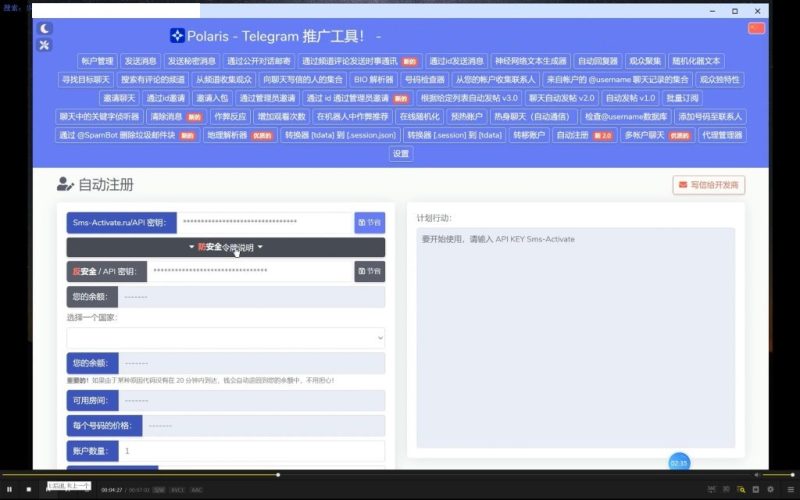Open the 作弊反应 menu item
This screenshot has height=500, width=800.
230,116
